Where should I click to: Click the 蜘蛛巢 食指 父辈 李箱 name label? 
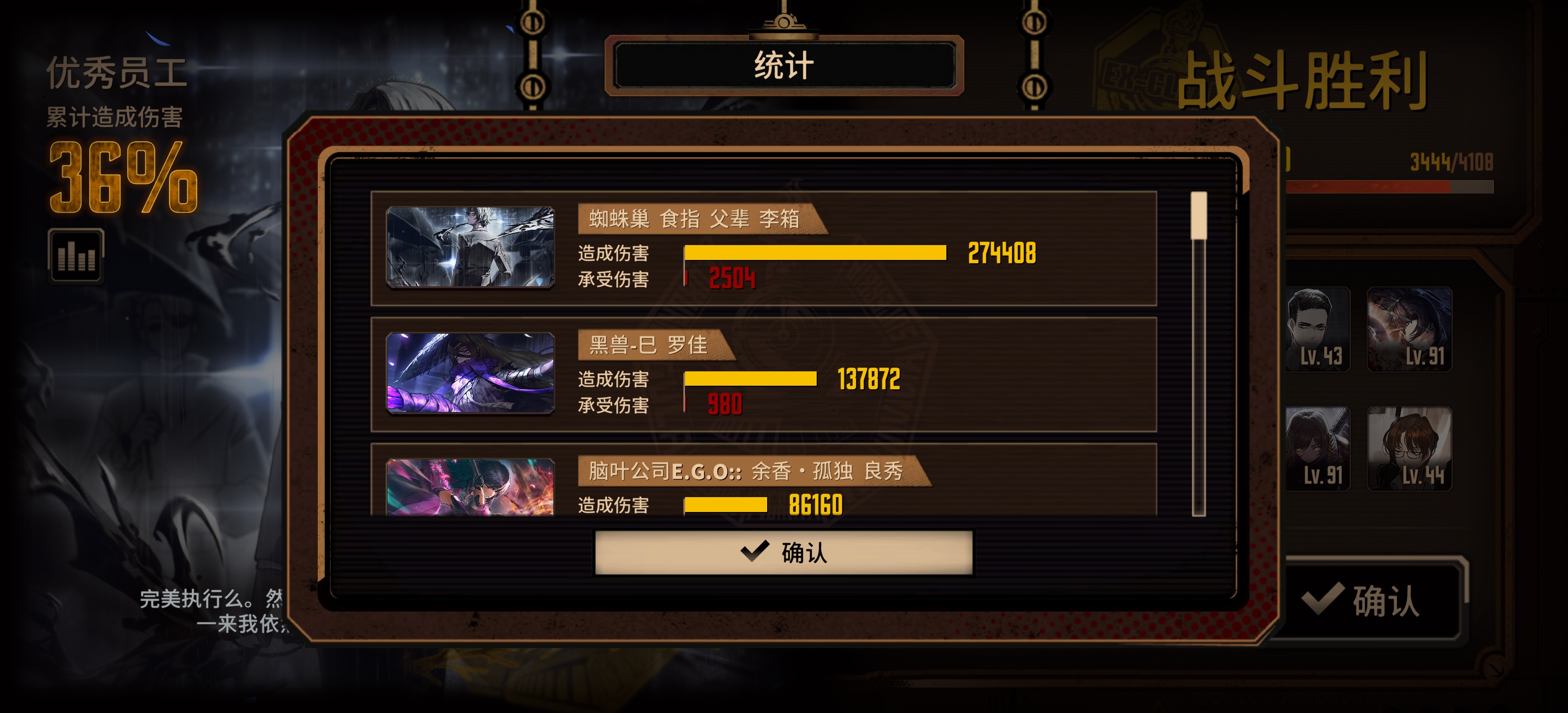tap(694, 218)
